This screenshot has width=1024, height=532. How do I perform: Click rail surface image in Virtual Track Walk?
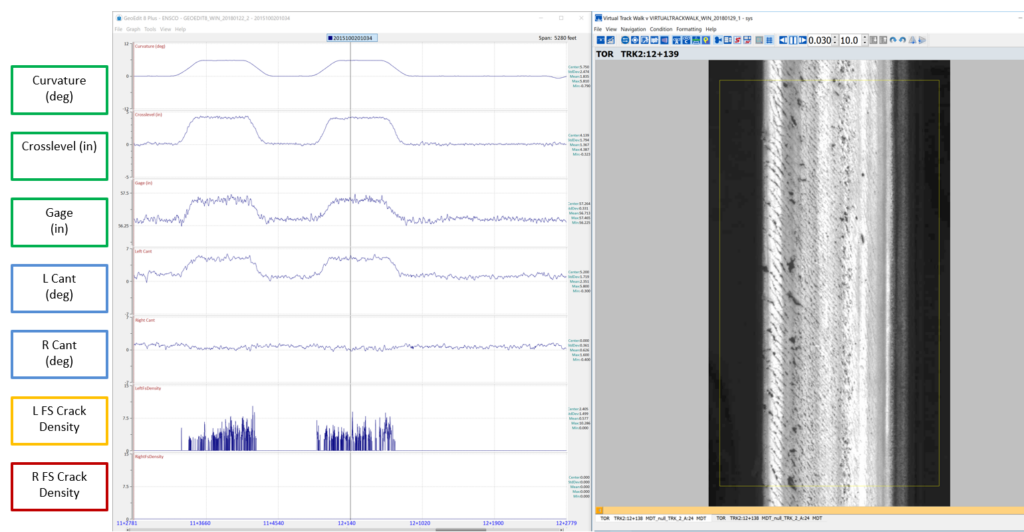tap(829, 283)
